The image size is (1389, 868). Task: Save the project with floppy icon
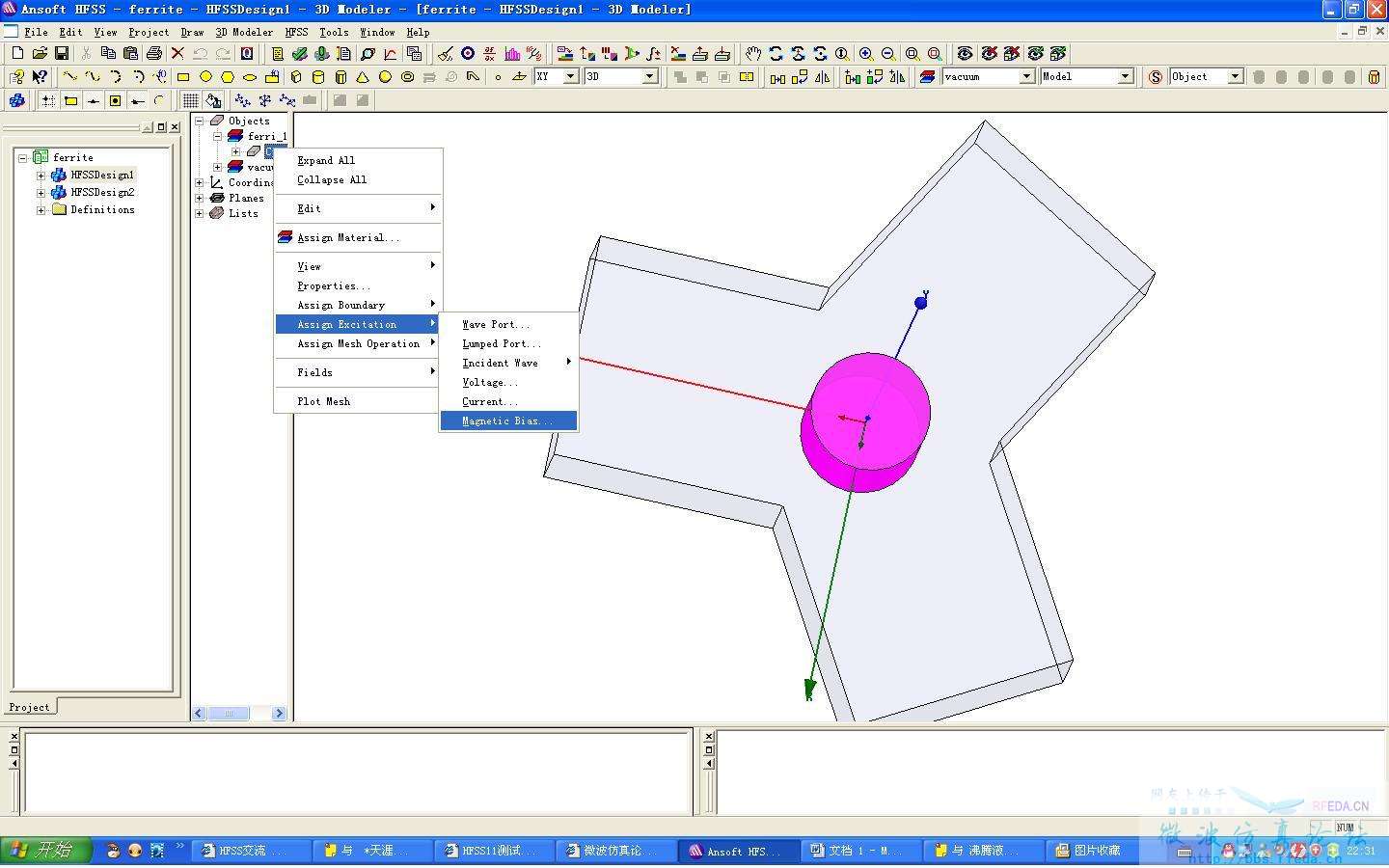point(62,53)
